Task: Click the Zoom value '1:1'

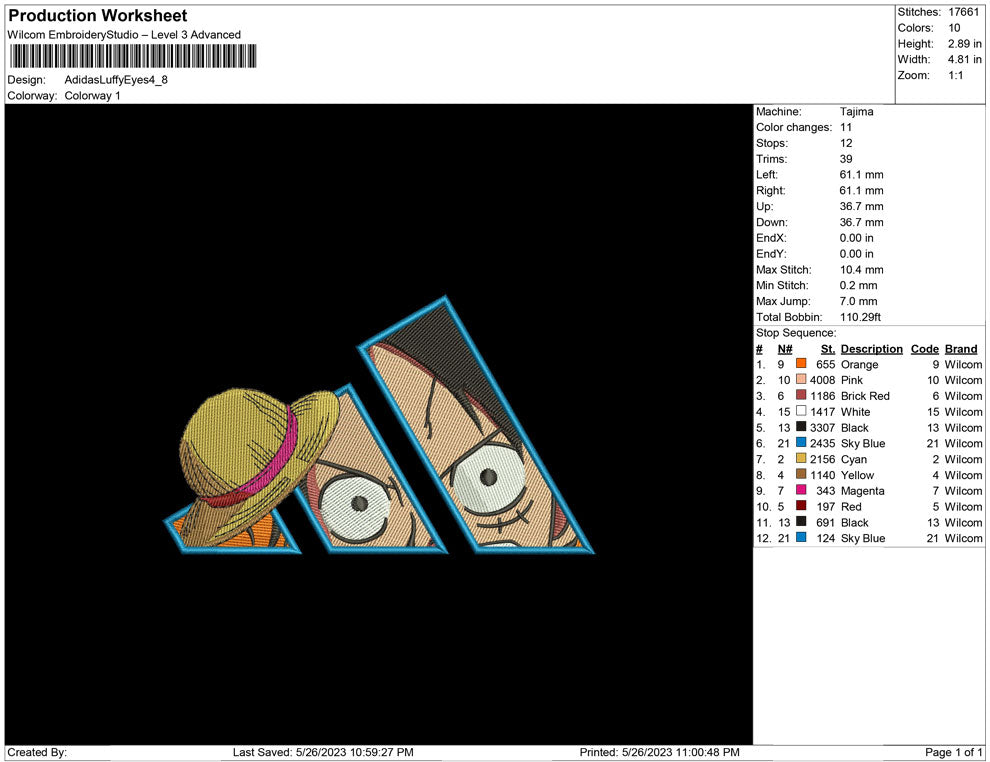Action: (955, 75)
